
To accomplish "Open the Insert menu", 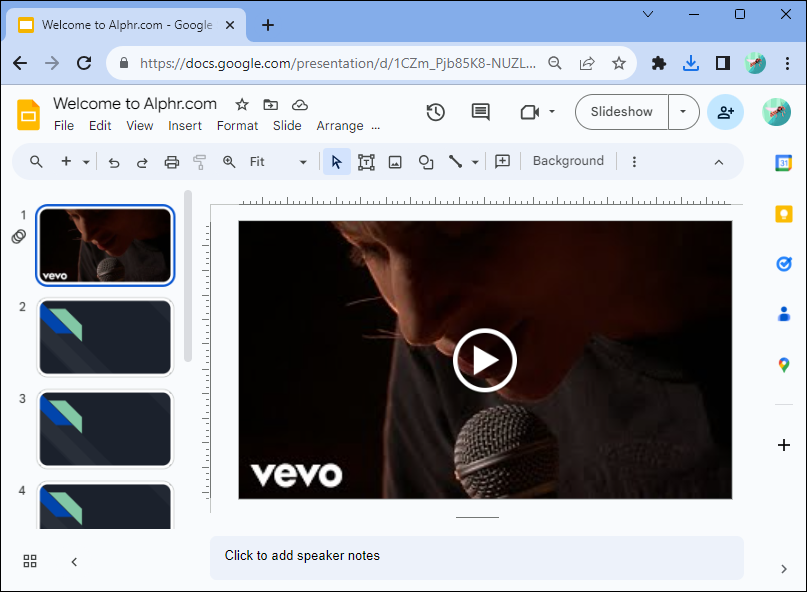I will click(x=185, y=126).
